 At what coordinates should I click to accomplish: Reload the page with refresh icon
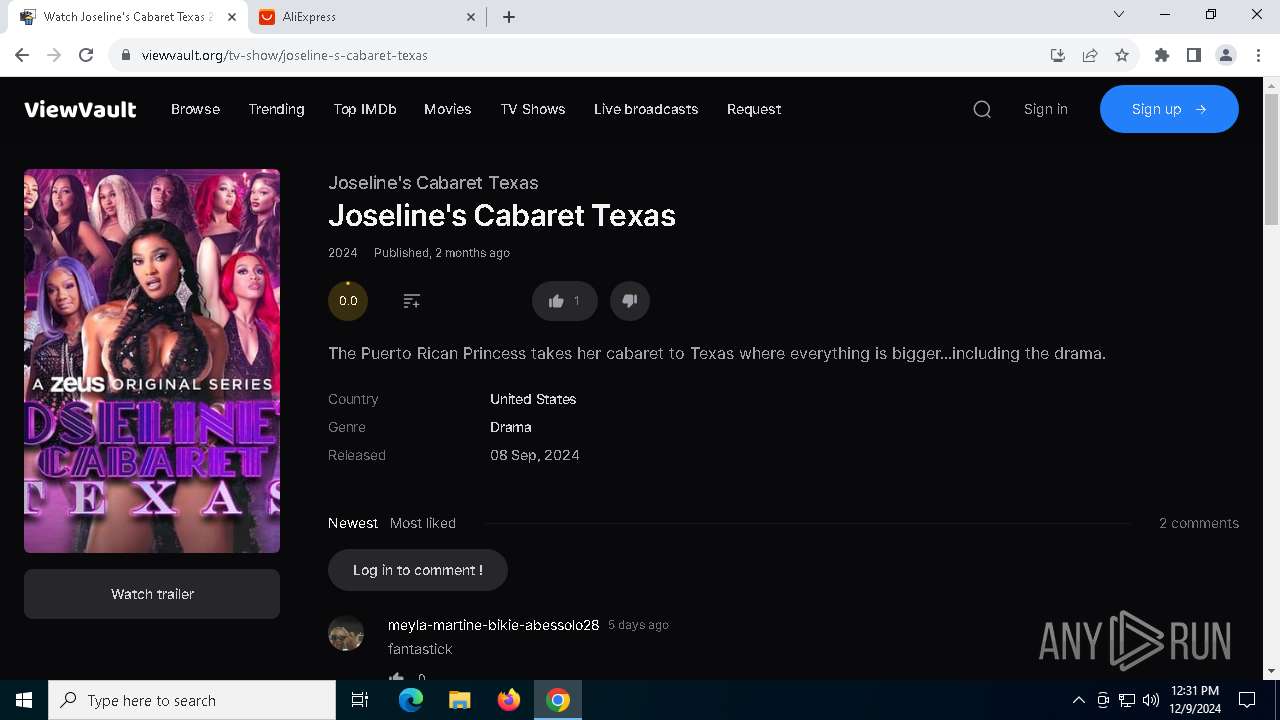coord(86,55)
